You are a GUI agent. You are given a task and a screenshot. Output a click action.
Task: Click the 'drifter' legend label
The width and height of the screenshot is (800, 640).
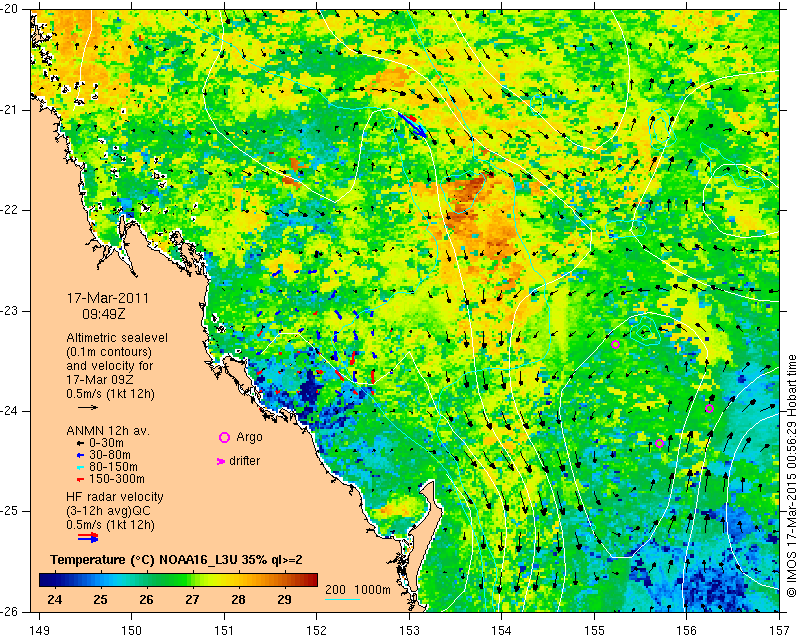click(x=244, y=461)
